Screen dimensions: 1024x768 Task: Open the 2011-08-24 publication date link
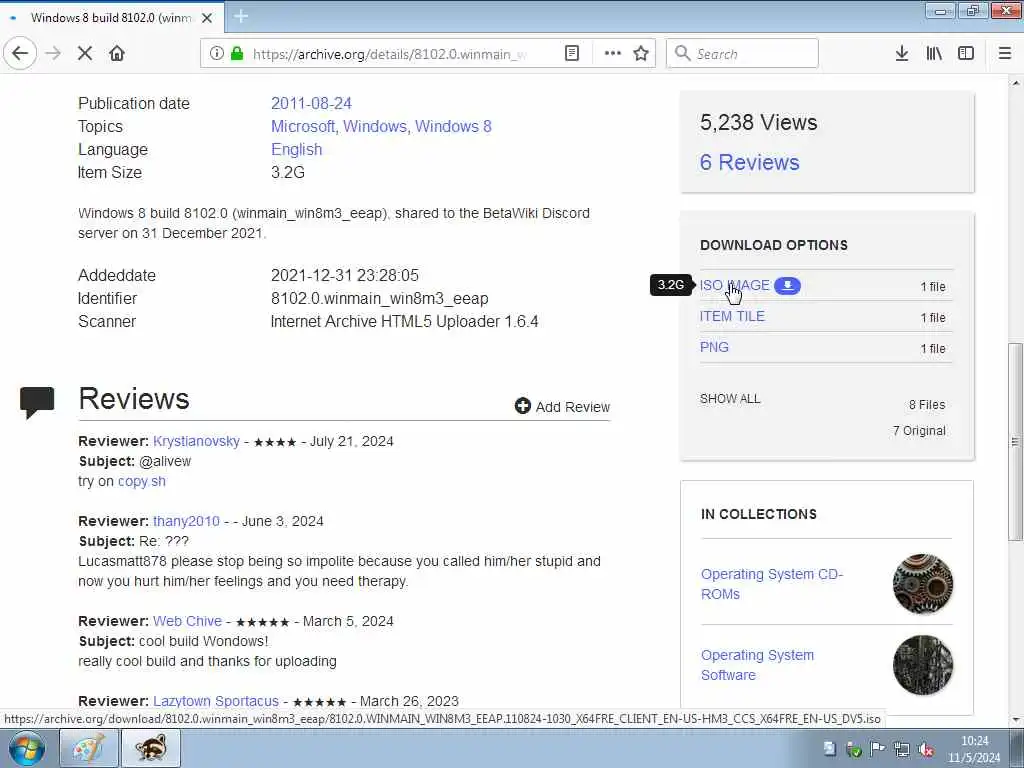pyautogui.click(x=311, y=103)
